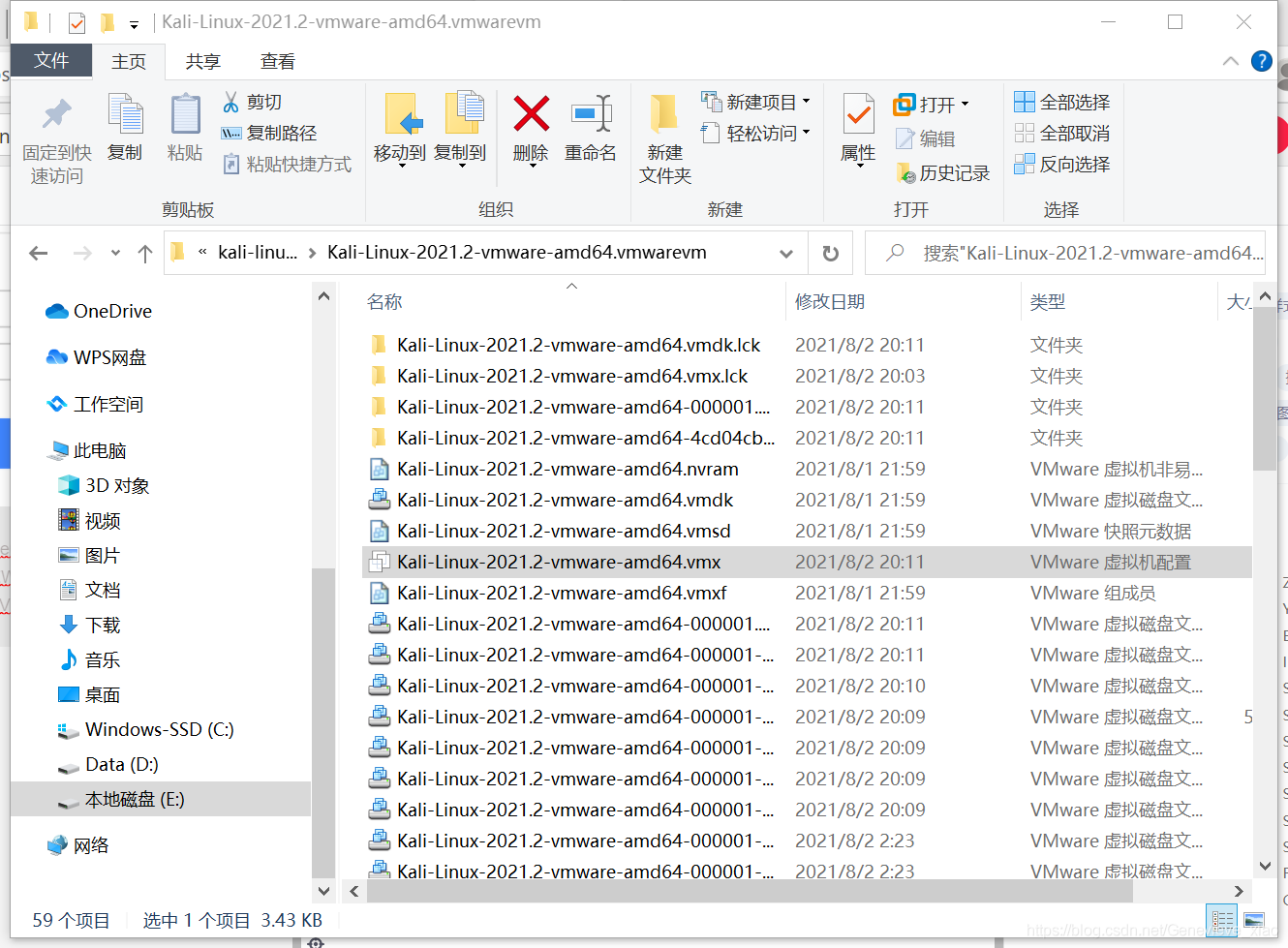This screenshot has height=948, width=1288.
Task: Click the 粘贴 (Paste) clipboard icon
Action: [184, 128]
